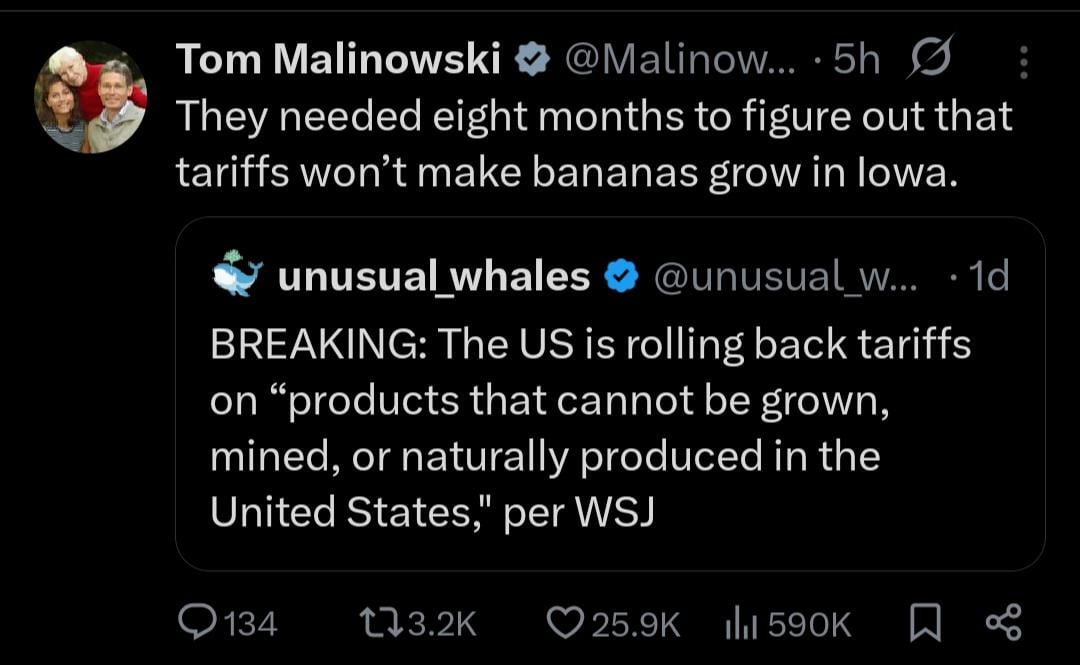Click the unusual_whales account name
The width and height of the screenshot is (1080, 665).
click(434, 277)
